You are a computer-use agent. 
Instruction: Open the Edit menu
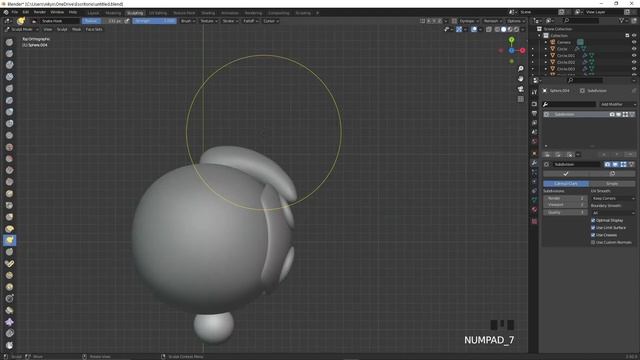pyautogui.click(x=26, y=12)
